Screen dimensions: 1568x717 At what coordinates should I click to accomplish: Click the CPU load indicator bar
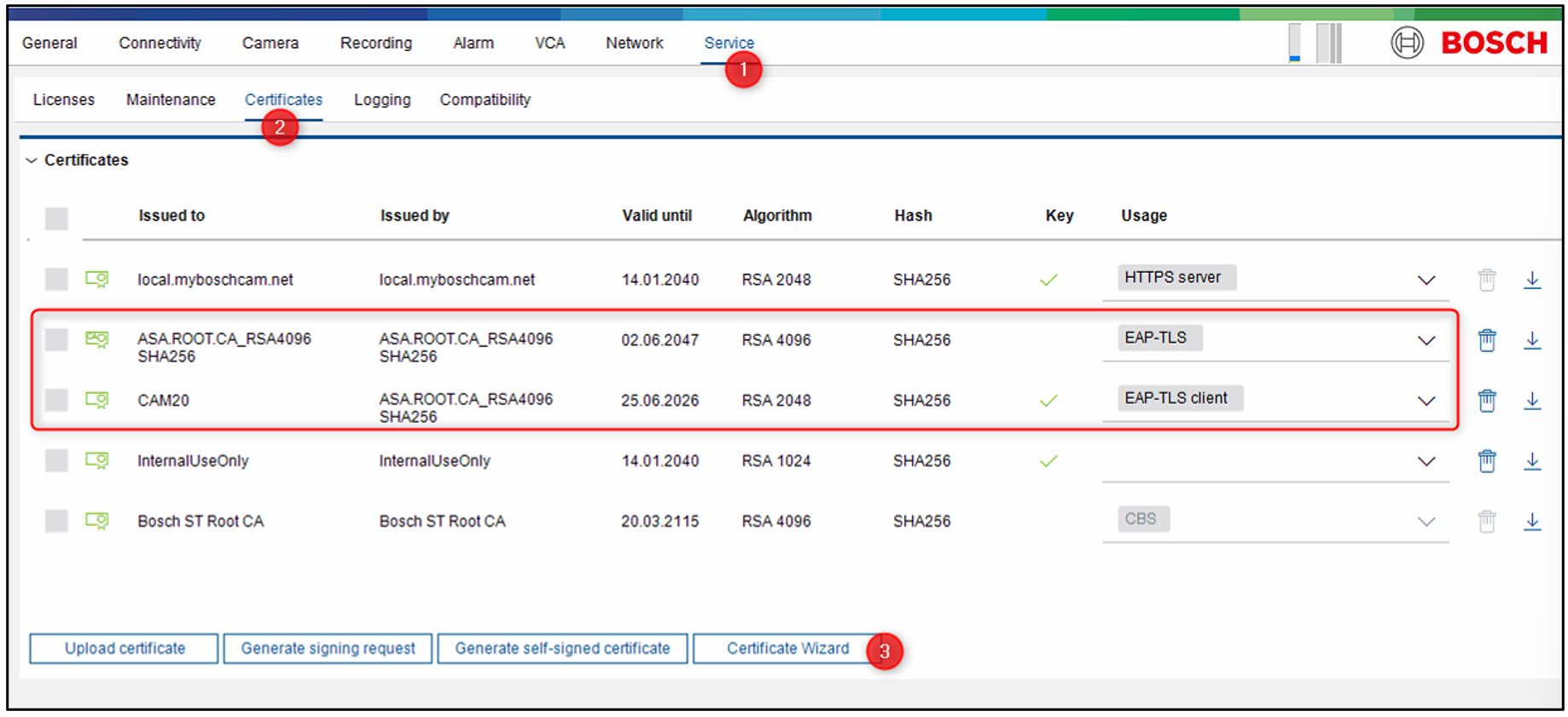(1294, 43)
